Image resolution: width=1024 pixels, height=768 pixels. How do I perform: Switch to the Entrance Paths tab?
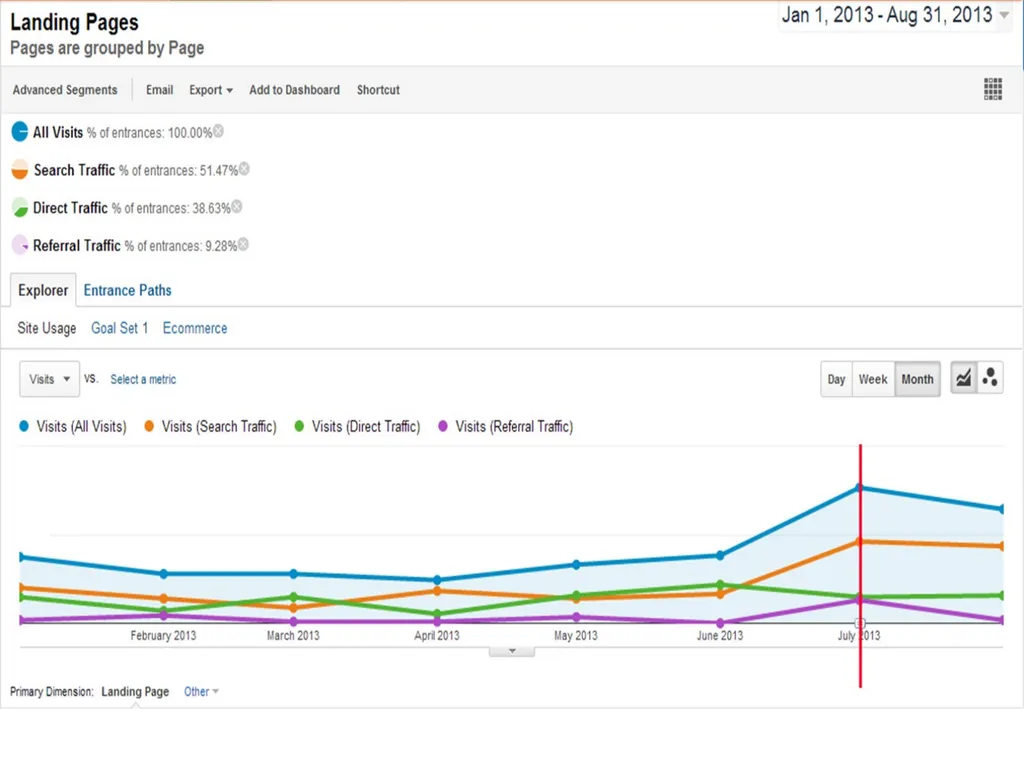click(127, 291)
